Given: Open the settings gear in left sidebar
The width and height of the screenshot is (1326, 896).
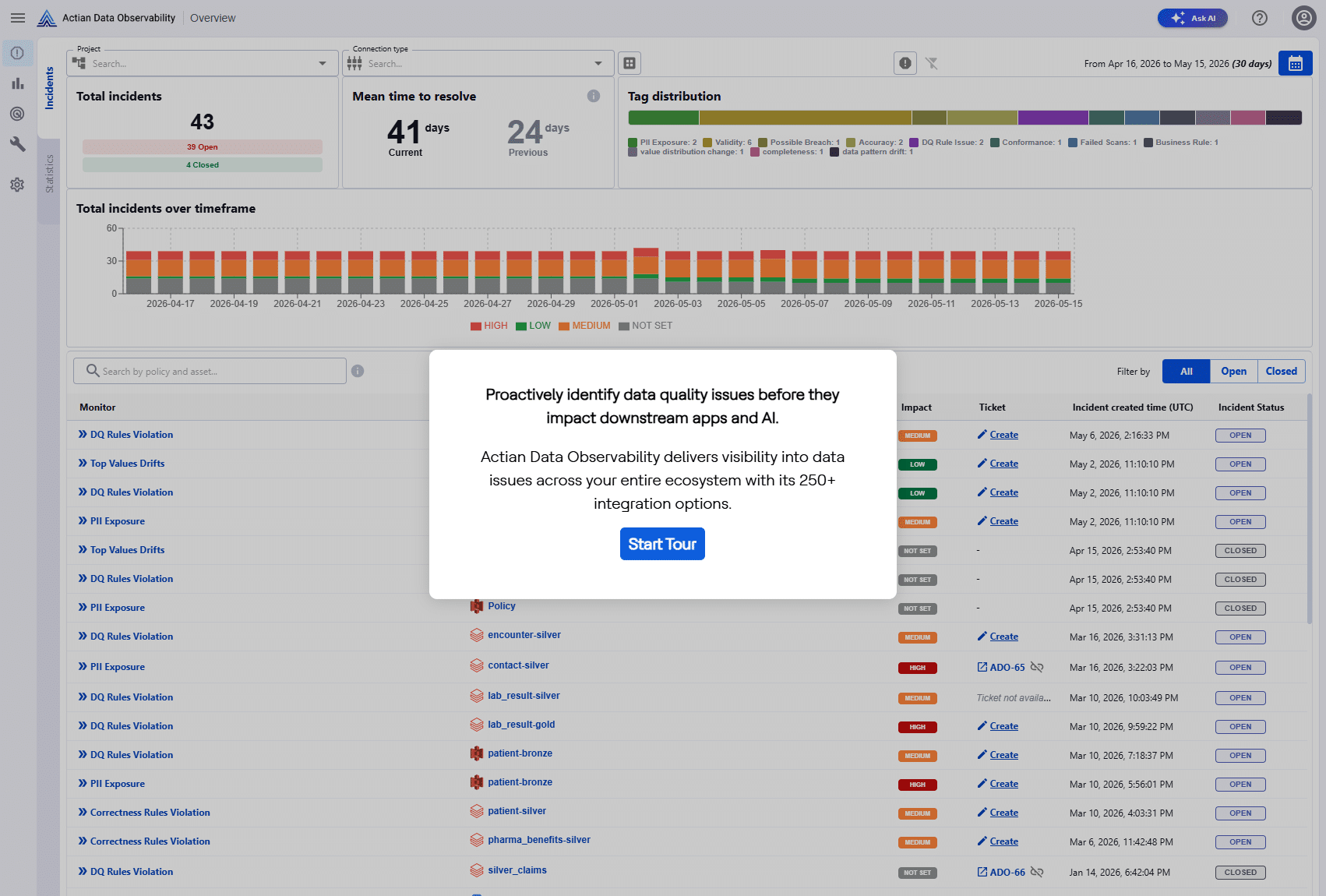Looking at the screenshot, I should (17, 185).
